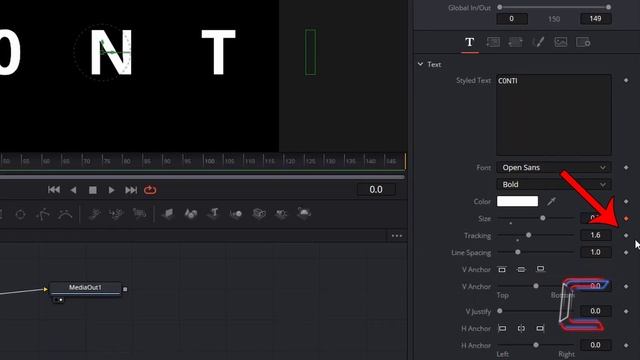
Task: Click the Line Spacing value 1.0
Action: [596, 252]
